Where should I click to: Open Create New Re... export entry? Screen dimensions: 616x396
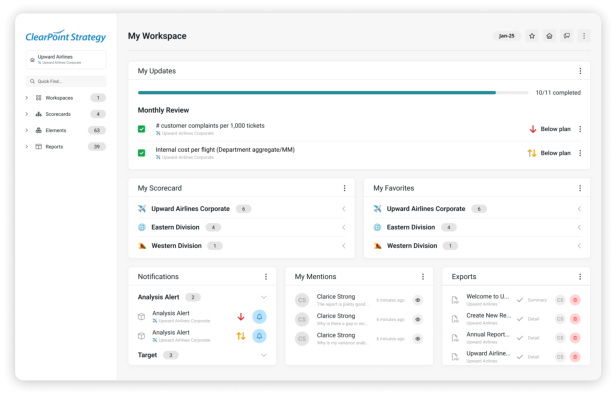coord(488,315)
